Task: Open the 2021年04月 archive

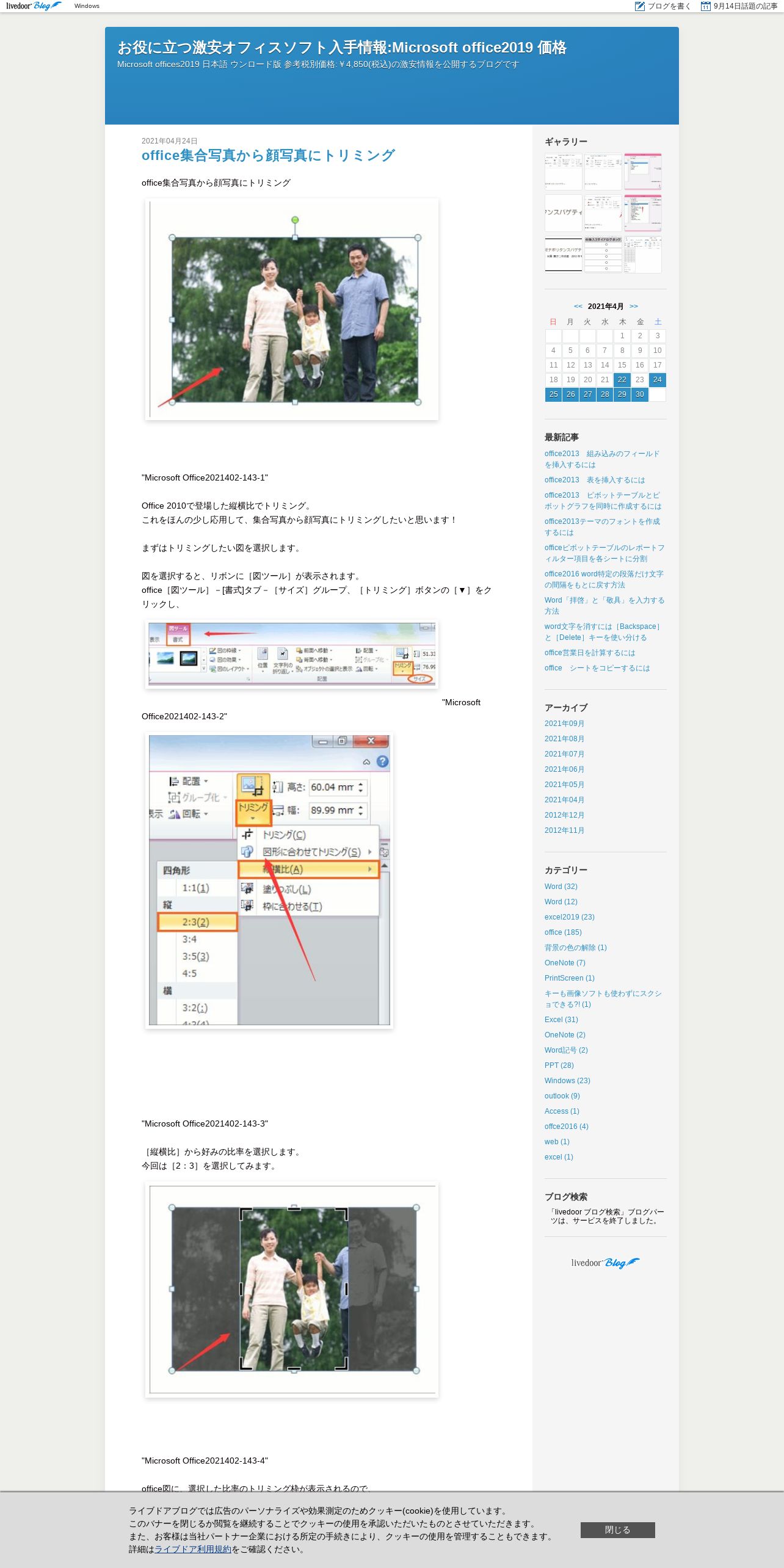Action: pos(564,800)
